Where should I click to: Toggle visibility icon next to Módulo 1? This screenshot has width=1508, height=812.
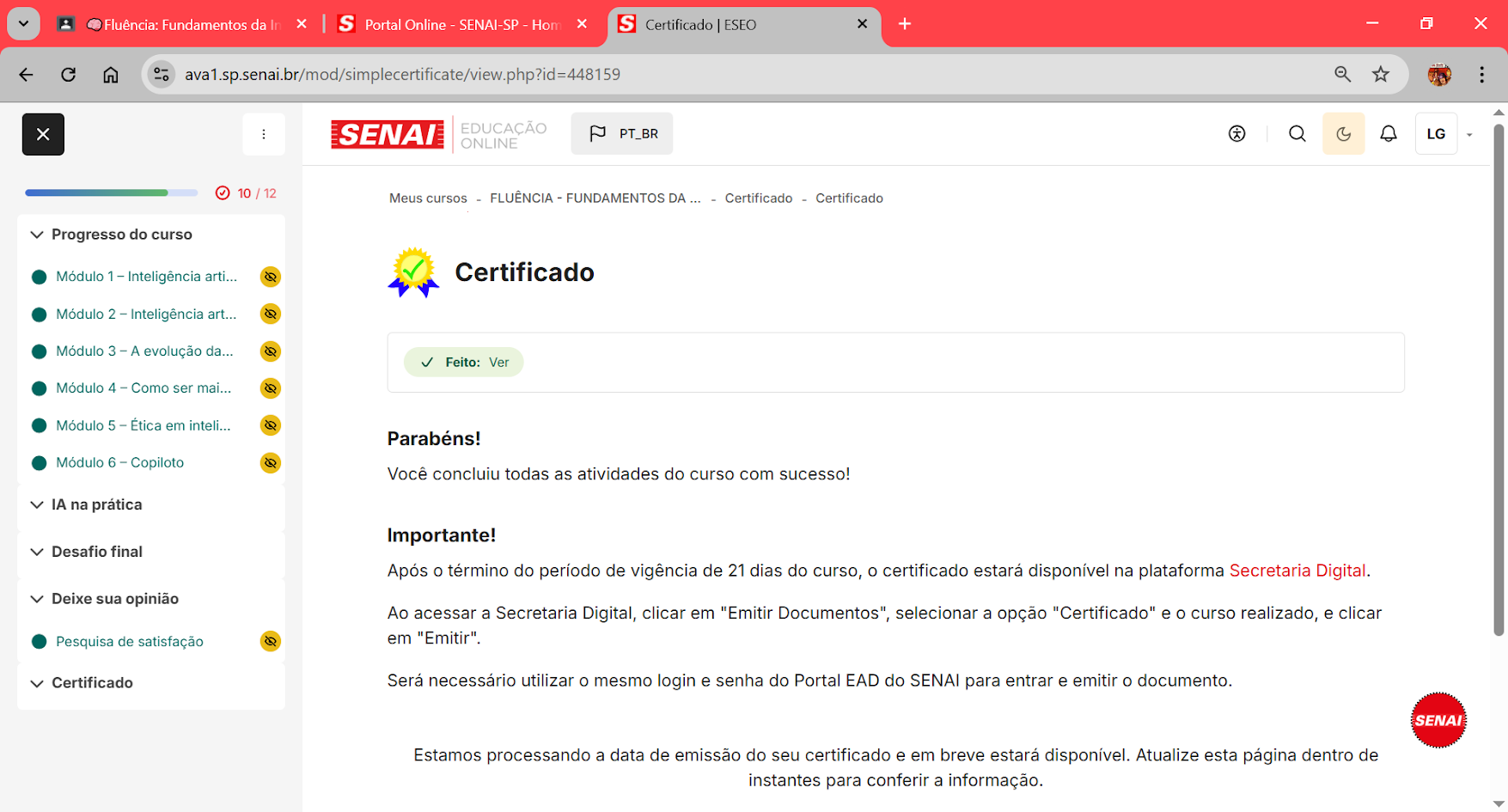pyautogui.click(x=270, y=277)
